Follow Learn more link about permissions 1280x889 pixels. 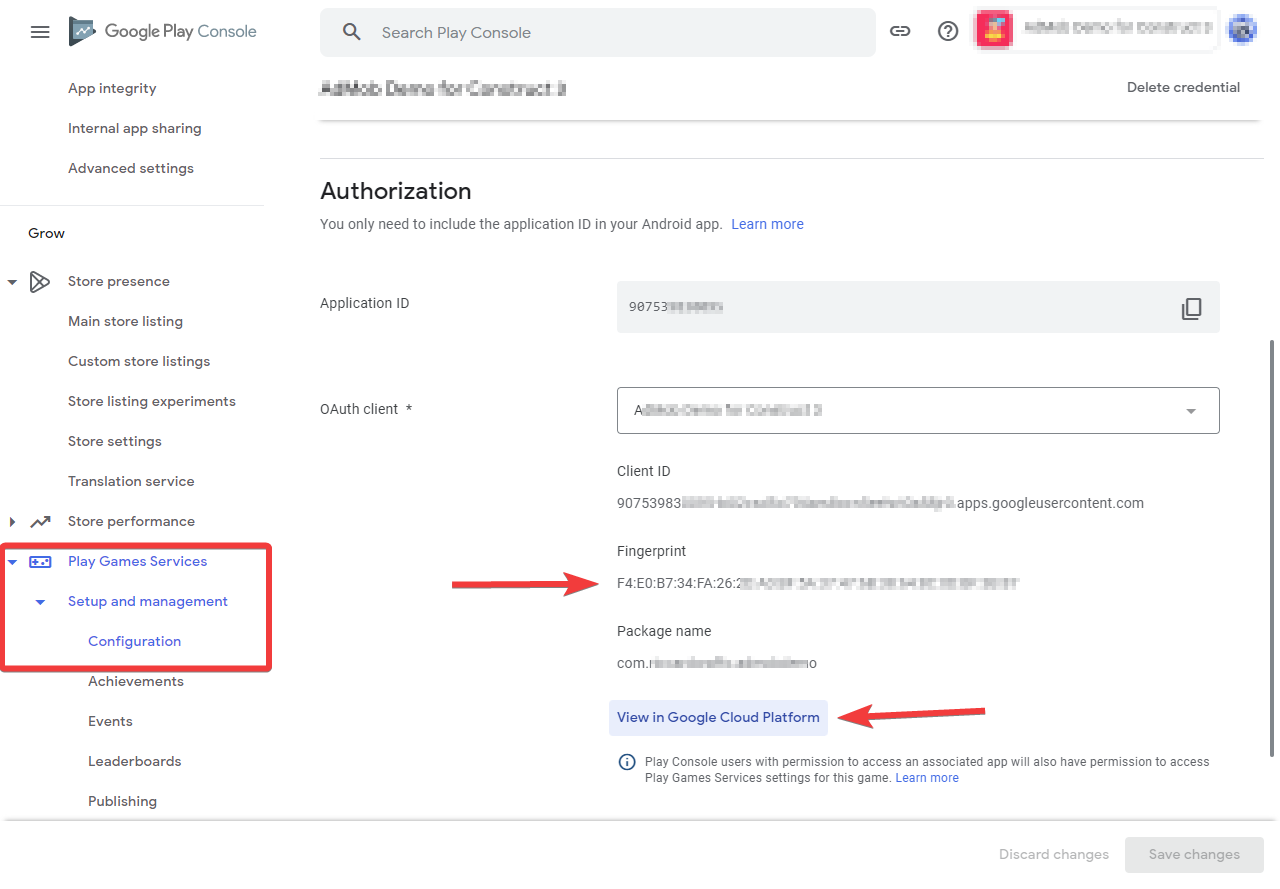tap(927, 778)
